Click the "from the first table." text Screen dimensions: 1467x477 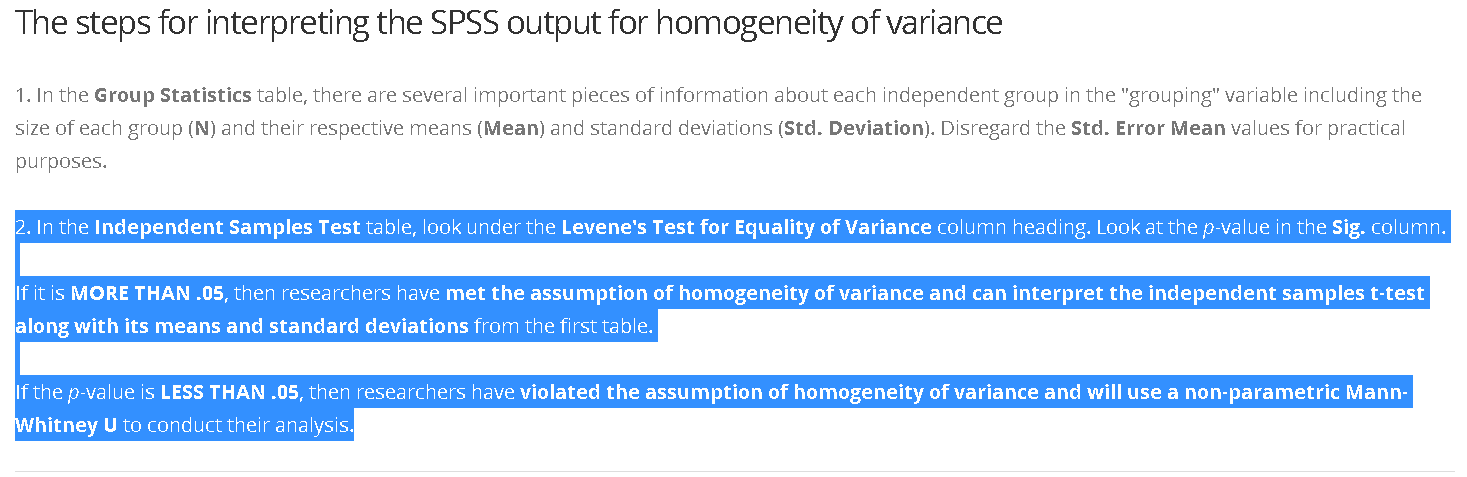coord(564,326)
